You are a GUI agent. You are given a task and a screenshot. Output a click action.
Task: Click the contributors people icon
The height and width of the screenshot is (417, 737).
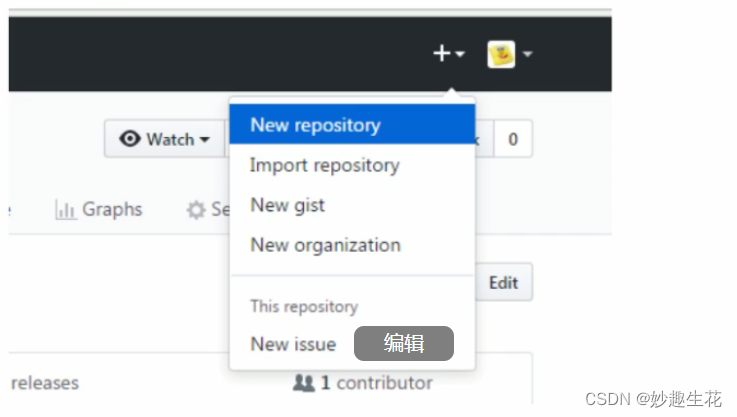pyautogui.click(x=303, y=383)
